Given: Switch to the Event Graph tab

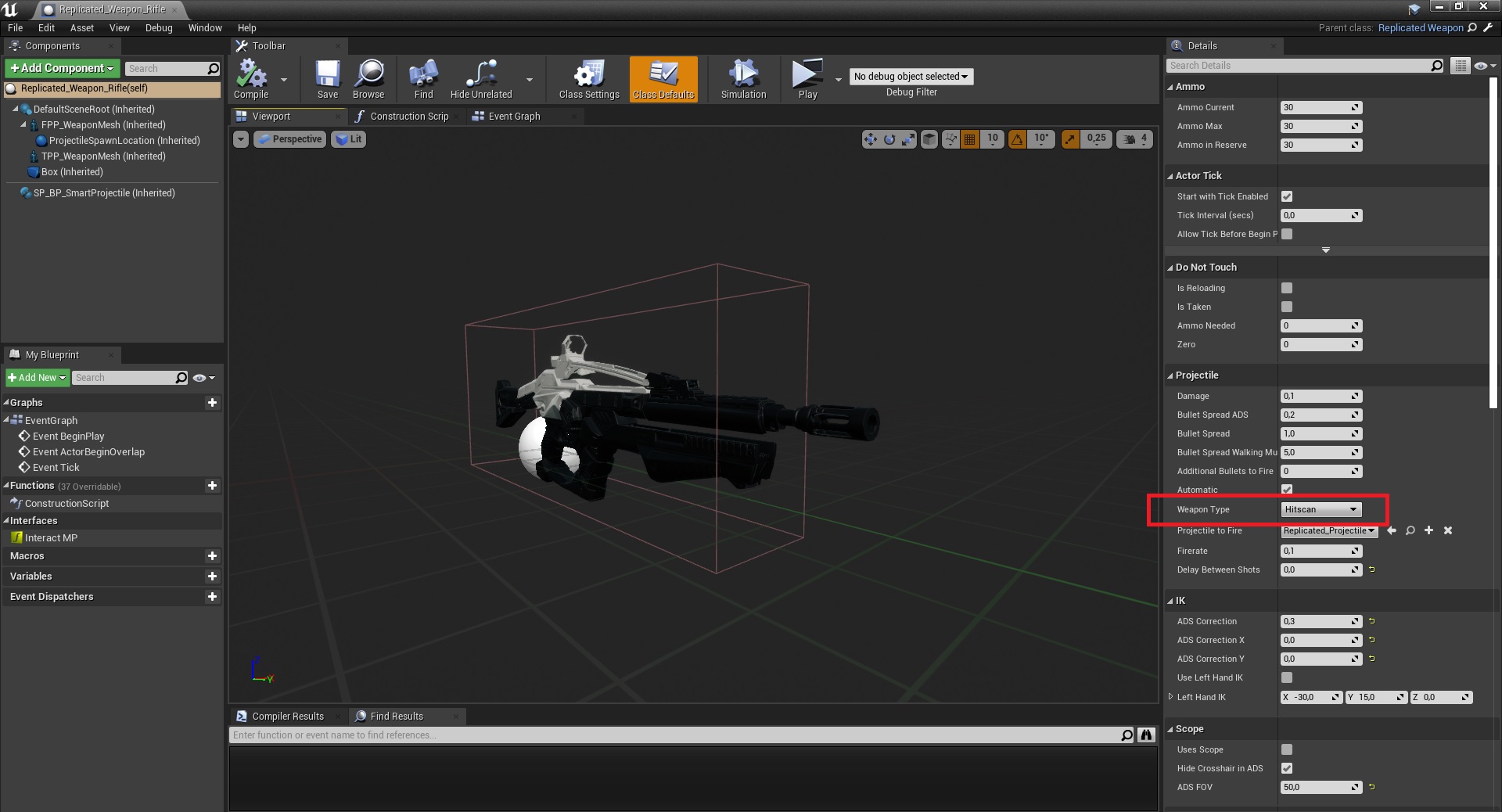Looking at the screenshot, I should pos(513,117).
